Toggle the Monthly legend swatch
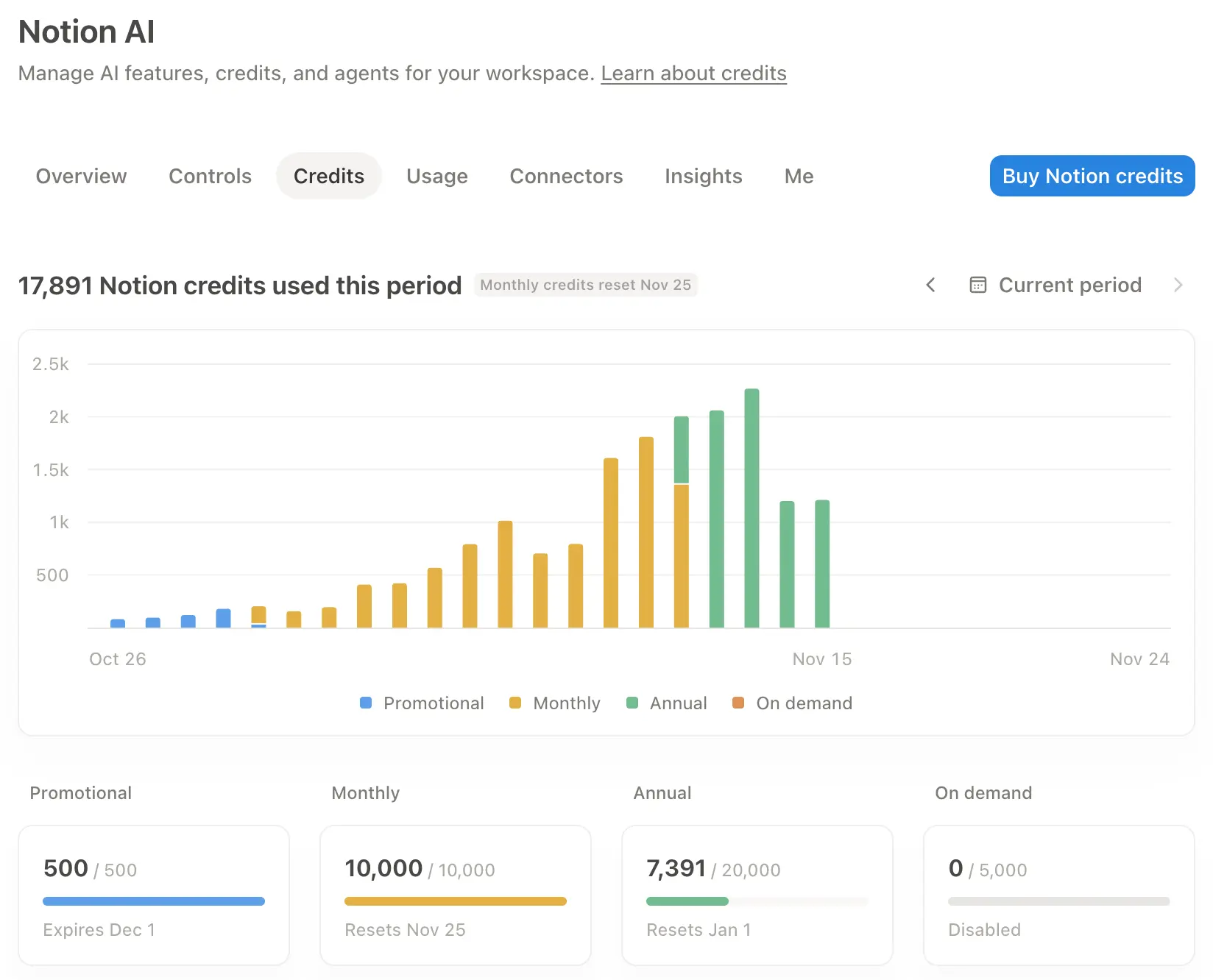Image resolution: width=1213 pixels, height=980 pixels. pyautogui.click(x=515, y=703)
